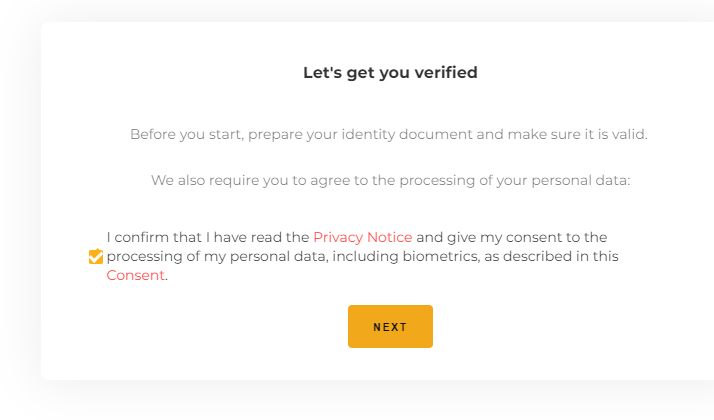
Task: Open the Consent document link
Action: pos(135,275)
